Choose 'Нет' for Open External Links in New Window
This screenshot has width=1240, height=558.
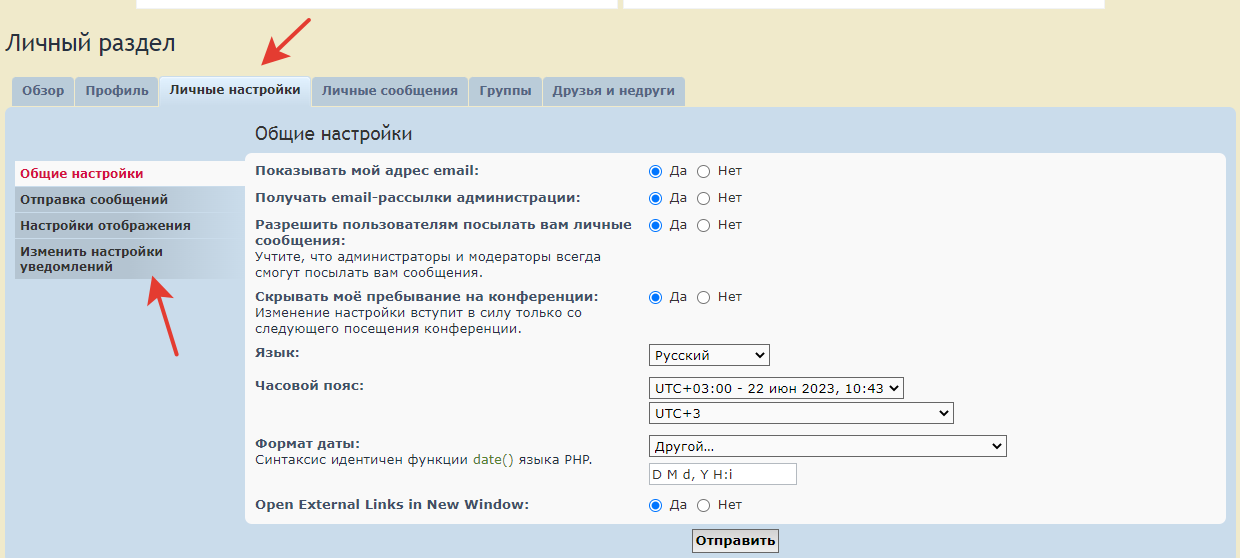(703, 505)
